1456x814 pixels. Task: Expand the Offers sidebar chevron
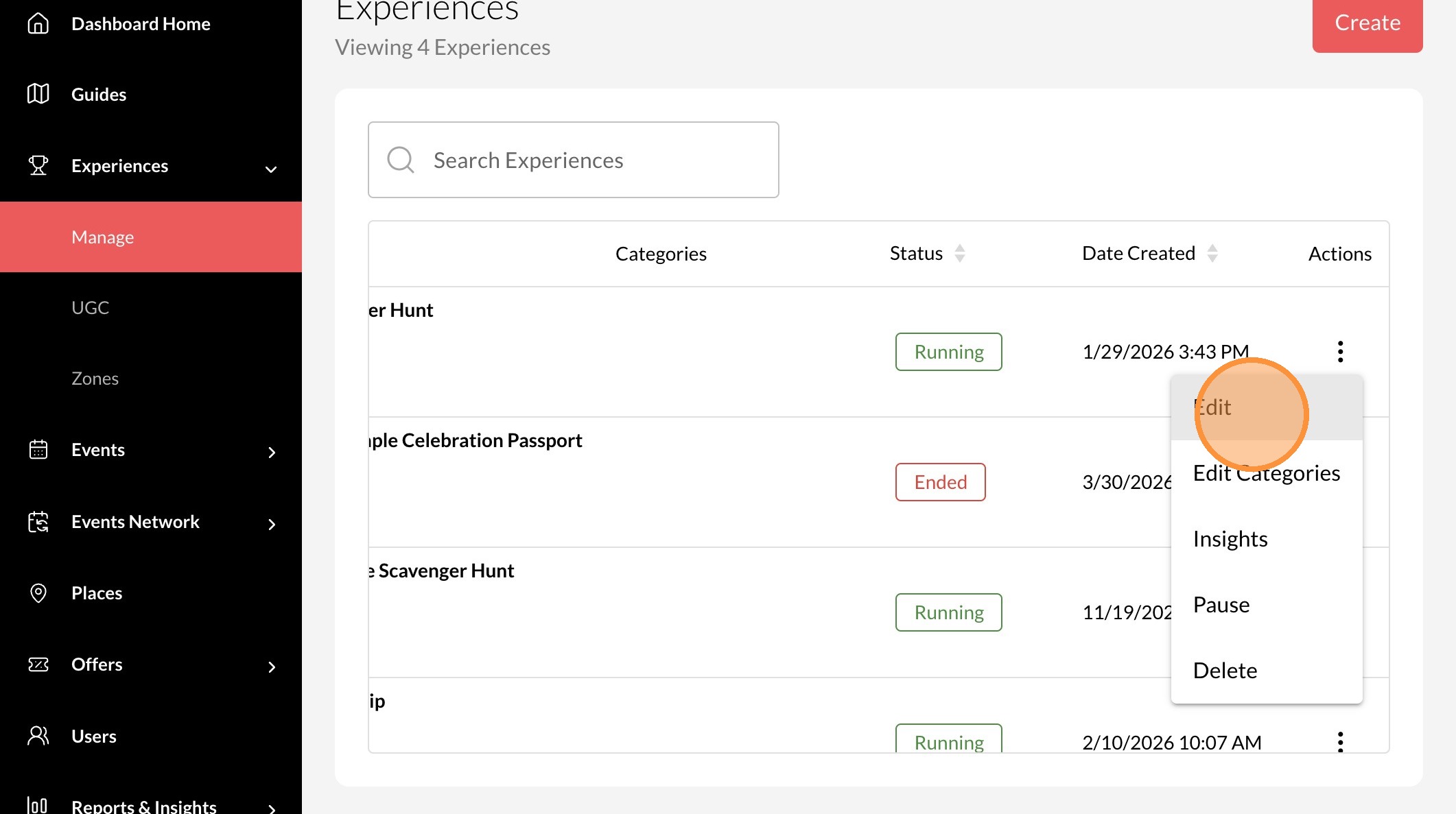pos(272,667)
